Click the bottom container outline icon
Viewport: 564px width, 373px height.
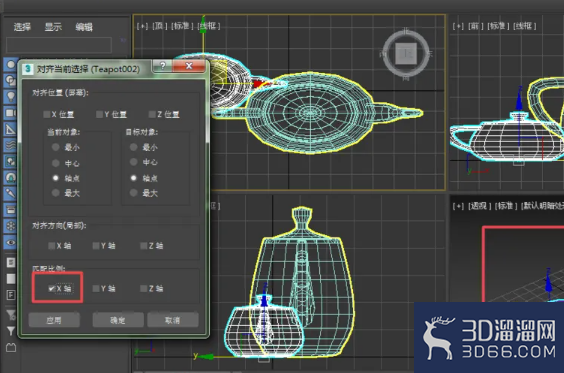click(x=11, y=347)
